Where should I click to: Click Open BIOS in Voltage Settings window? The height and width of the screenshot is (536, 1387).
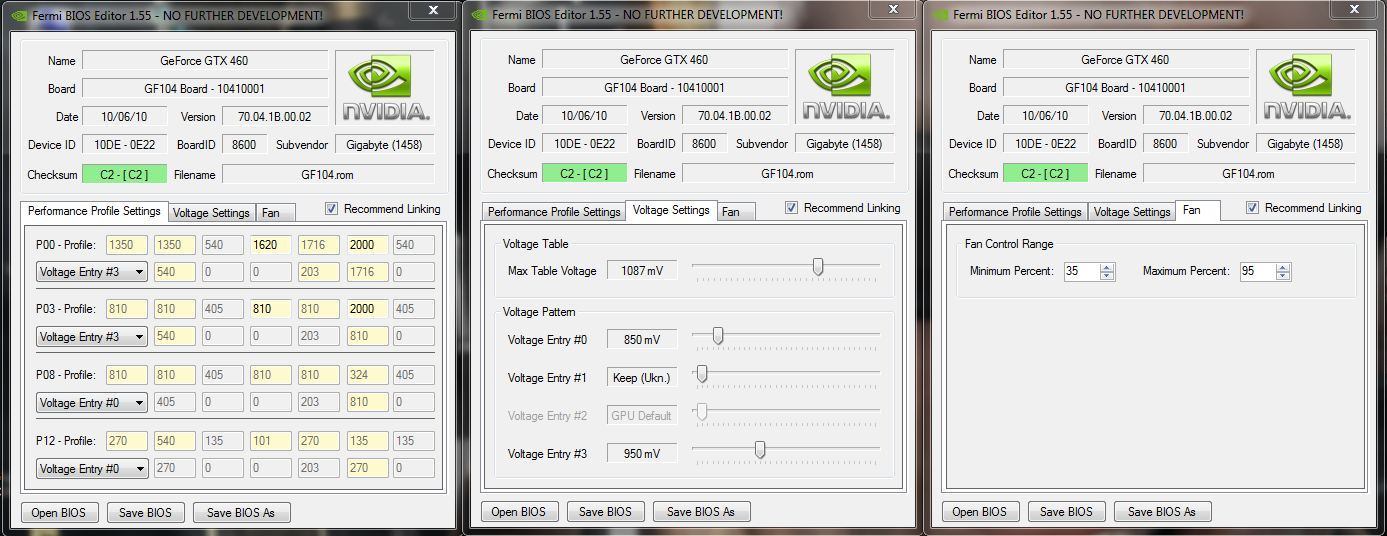pos(519,512)
